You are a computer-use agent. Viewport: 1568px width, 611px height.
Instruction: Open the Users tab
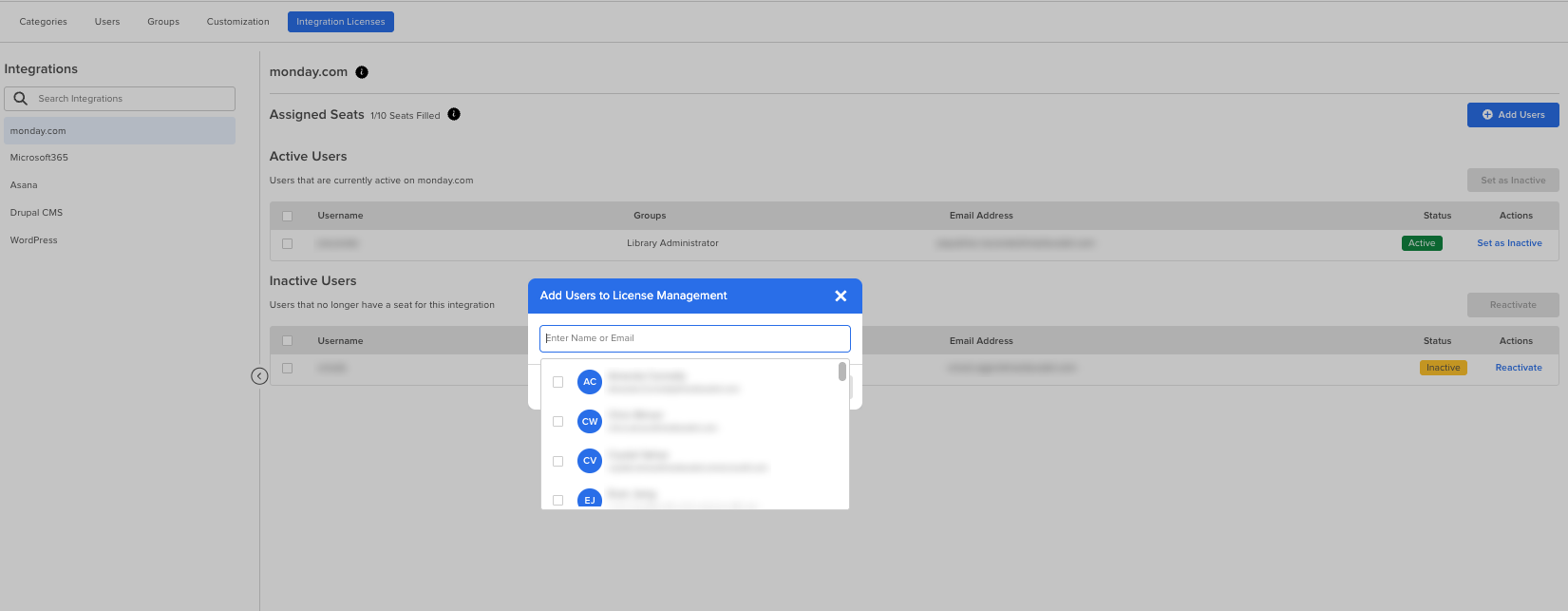(x=107, y=22)
